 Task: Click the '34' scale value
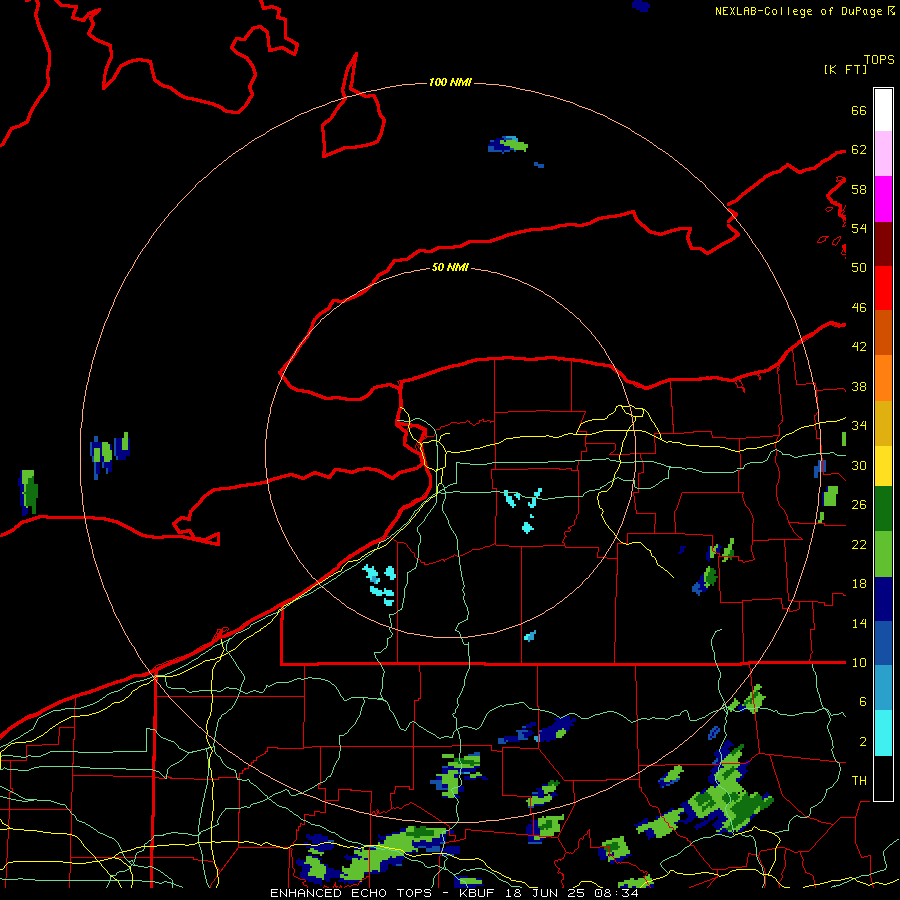click(859, 426)
